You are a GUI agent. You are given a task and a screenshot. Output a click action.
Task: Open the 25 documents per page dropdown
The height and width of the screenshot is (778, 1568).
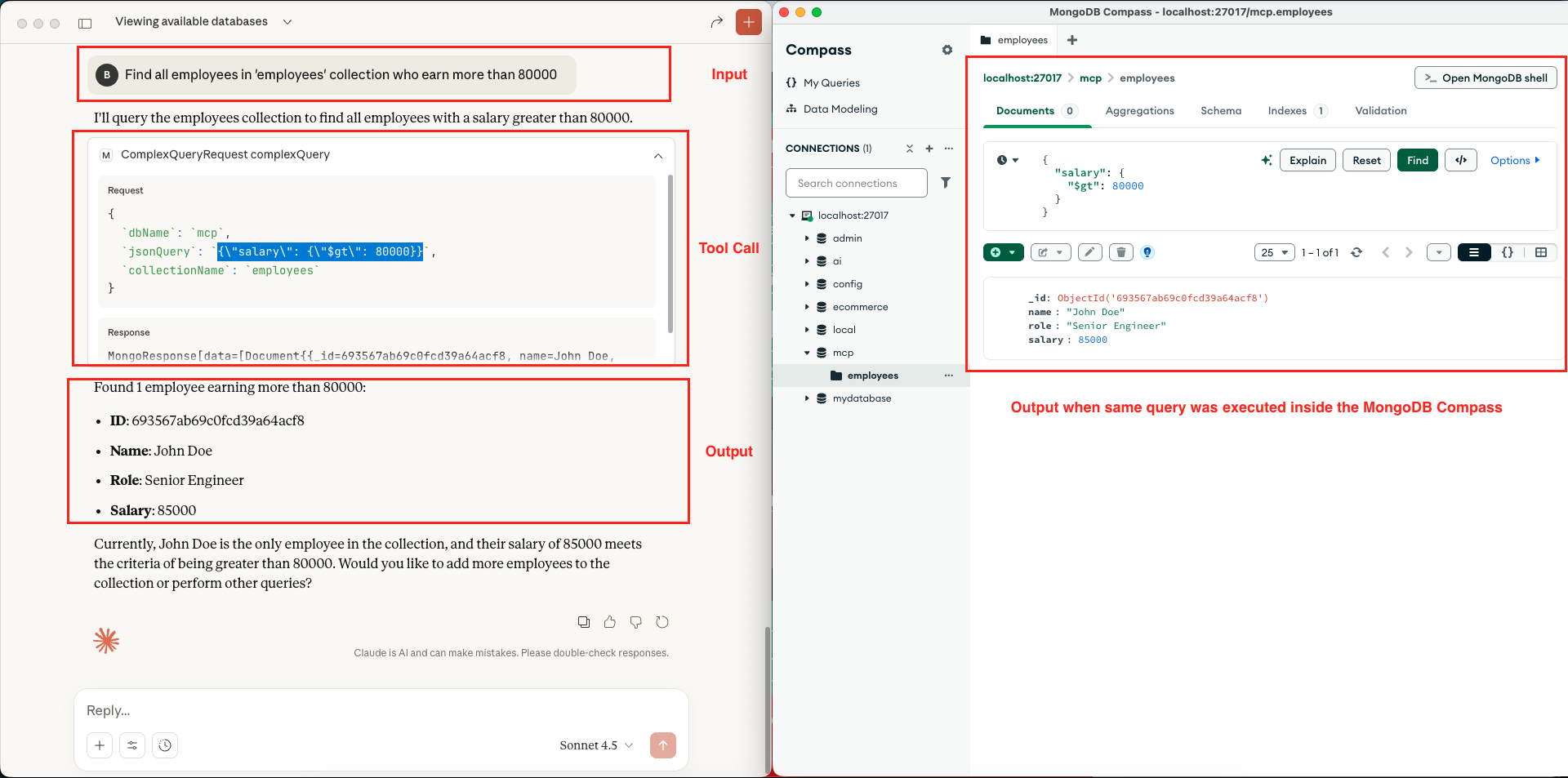[1274, 252]
